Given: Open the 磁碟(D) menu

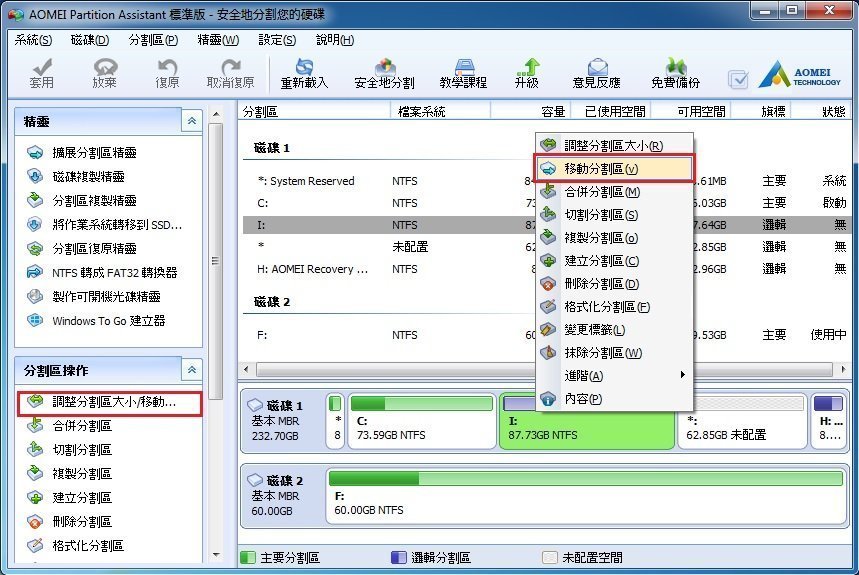Looking at the screenshot, I should point(90,40).
